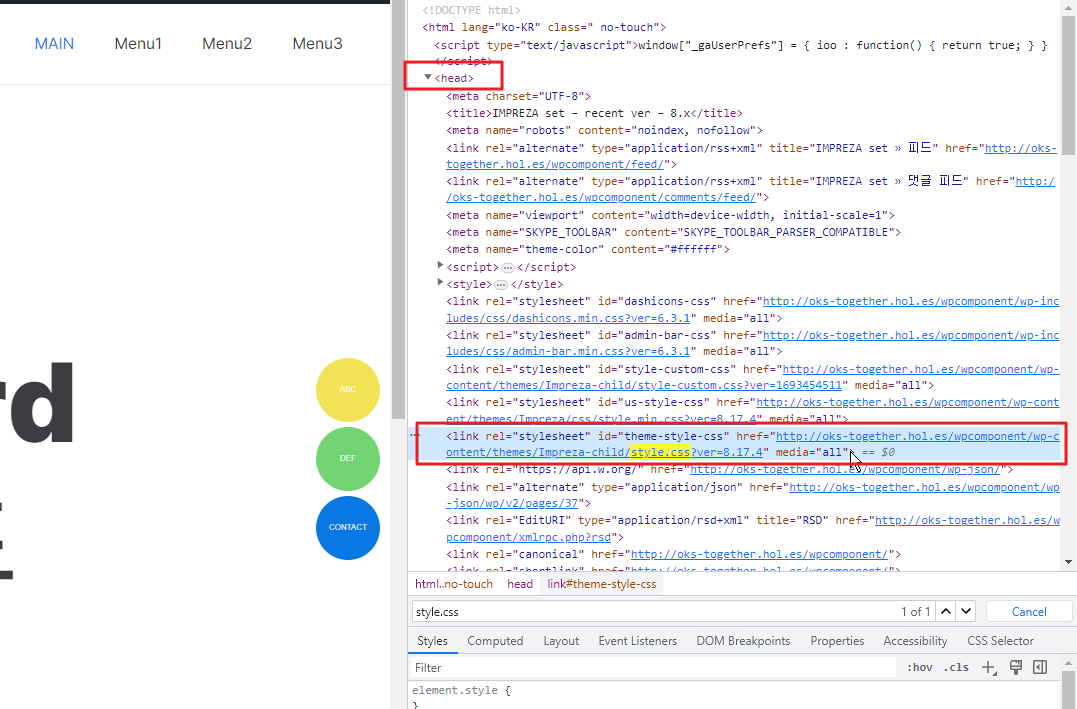The width and height of the screenshot is (1077, 709).
Task: Toggle the :hov element state panel
Action: [920, 667]
